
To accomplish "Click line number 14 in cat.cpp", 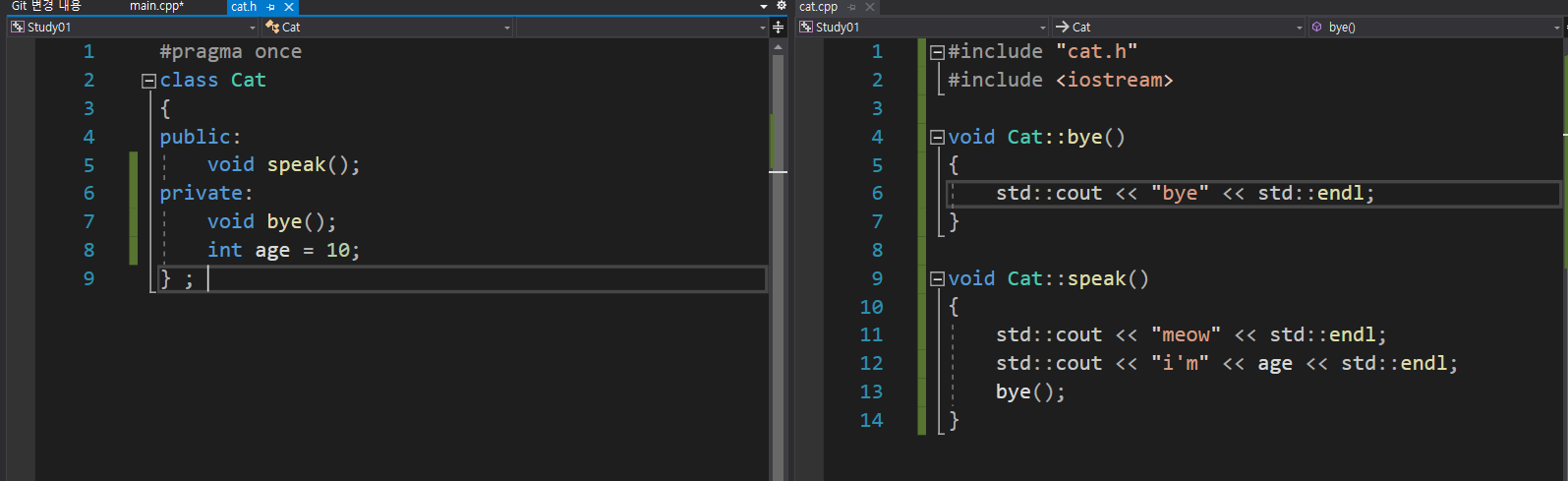I will (871, 421).
